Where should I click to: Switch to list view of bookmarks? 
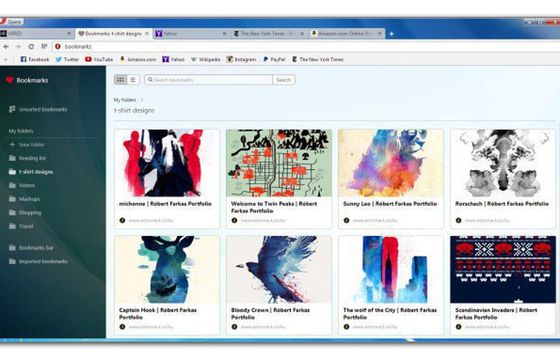[x=133, y=80]
